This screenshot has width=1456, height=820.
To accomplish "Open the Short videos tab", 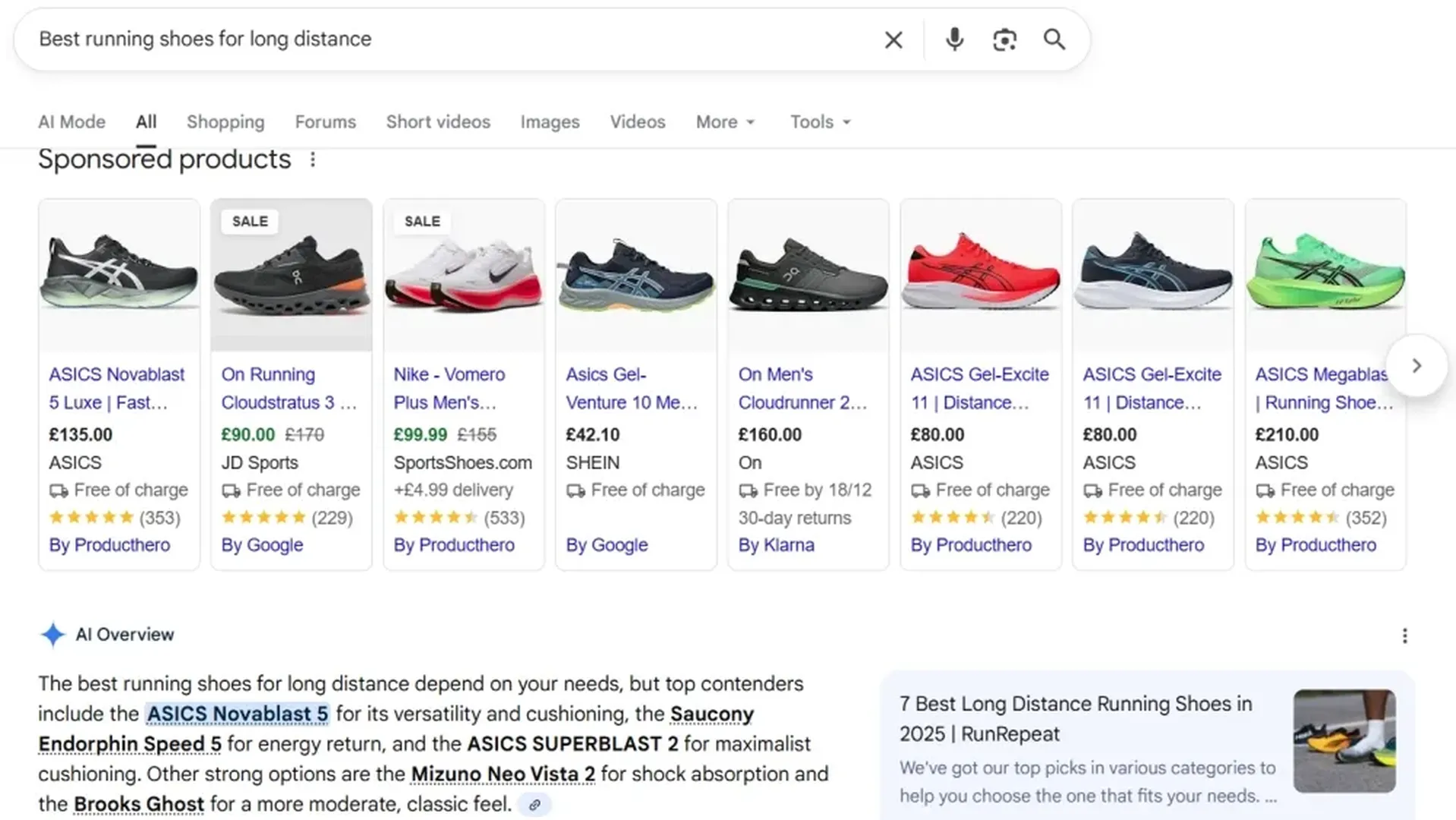I will click(438, 121).
